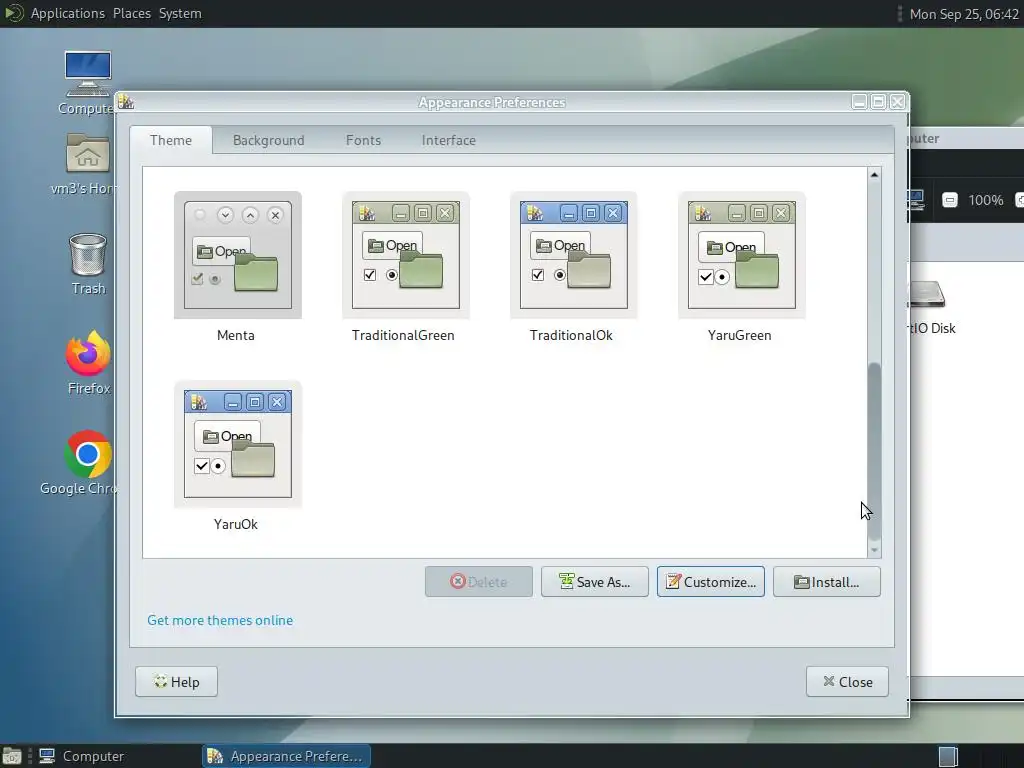Click the YaruGreen theme label
Screen dimensions: 1024x768
739,336
